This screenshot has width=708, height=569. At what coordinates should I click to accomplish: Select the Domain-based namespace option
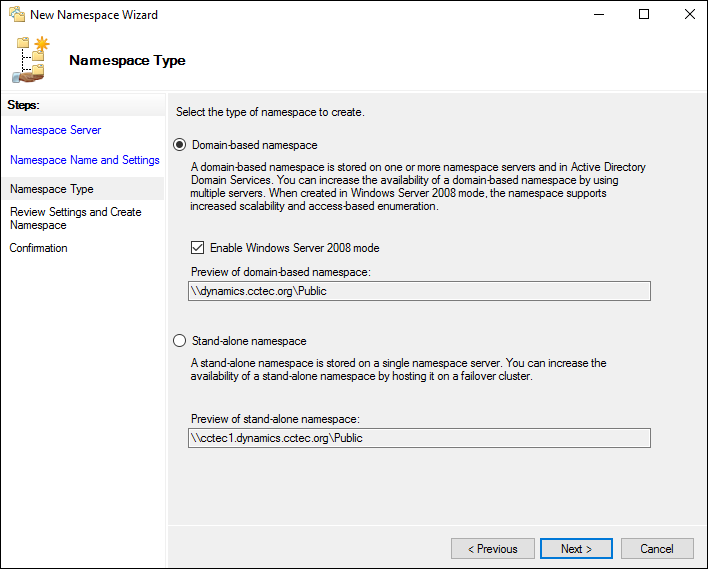181,145
